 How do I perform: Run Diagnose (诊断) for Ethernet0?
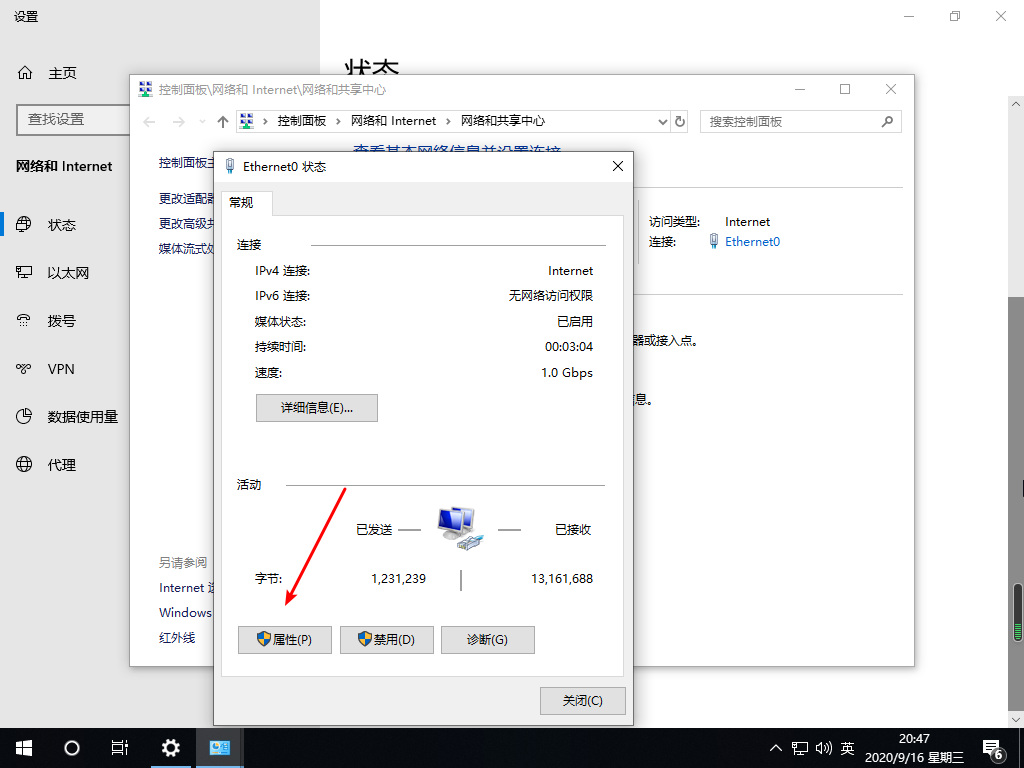pyautogui.click(x=488, y=639)
